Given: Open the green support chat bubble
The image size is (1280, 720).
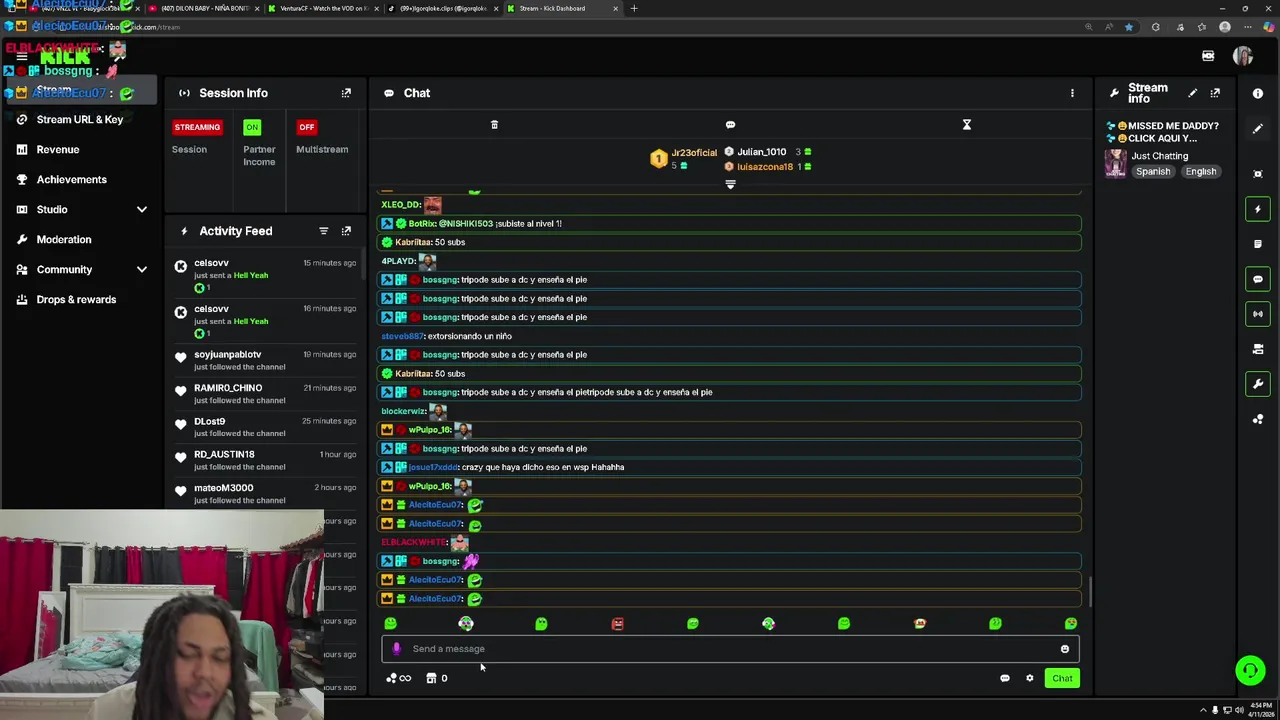Looking at the screenshot, I should (x=1250, y=670).
